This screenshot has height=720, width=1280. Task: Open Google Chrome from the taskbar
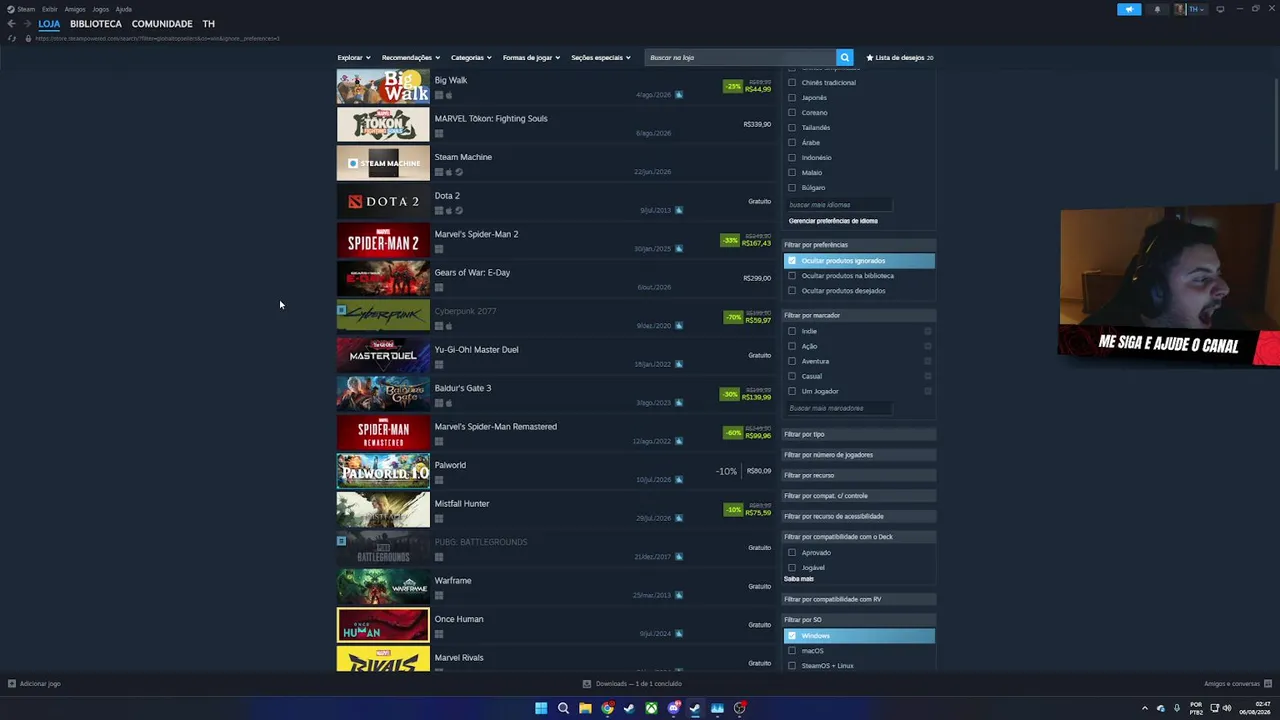pos(607,708)
